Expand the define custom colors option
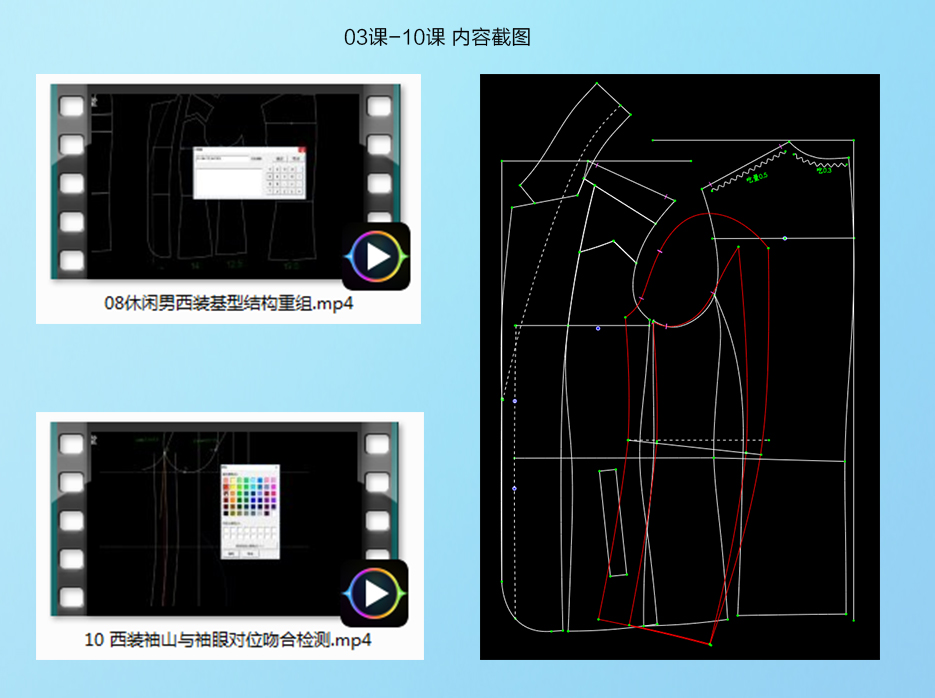 (250, 545)
